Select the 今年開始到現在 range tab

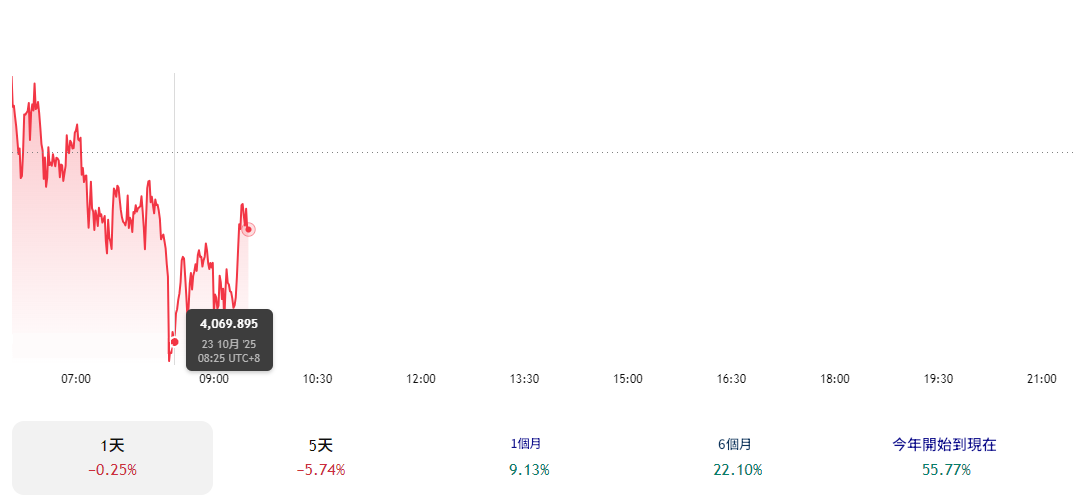(x=944, y=457)
